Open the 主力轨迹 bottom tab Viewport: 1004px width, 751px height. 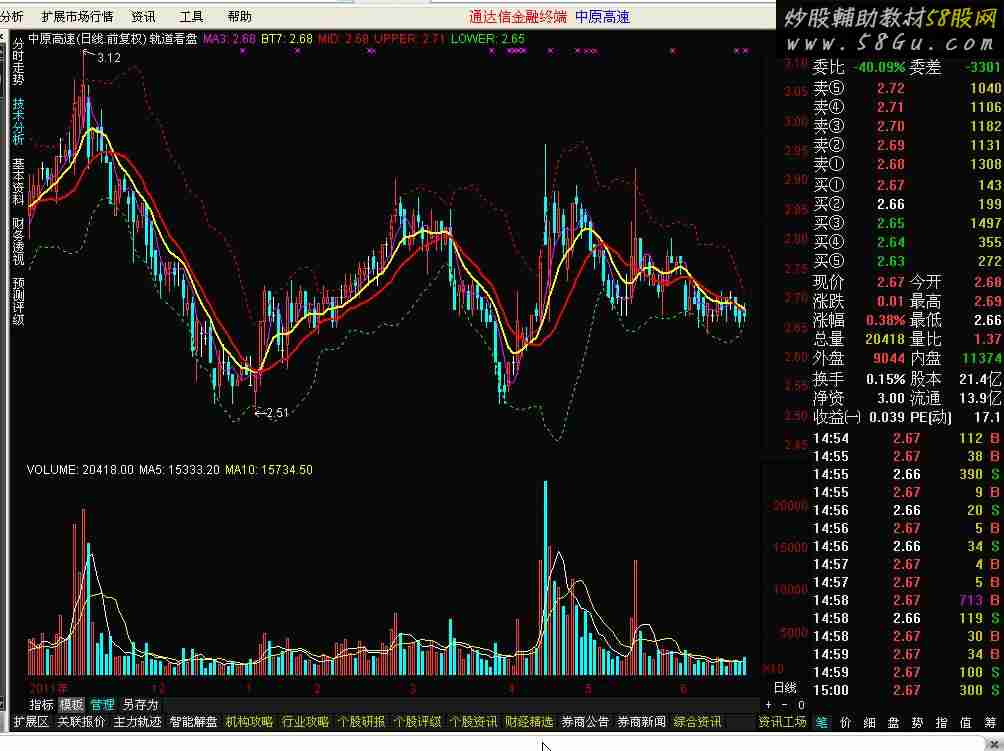point(137,722)
